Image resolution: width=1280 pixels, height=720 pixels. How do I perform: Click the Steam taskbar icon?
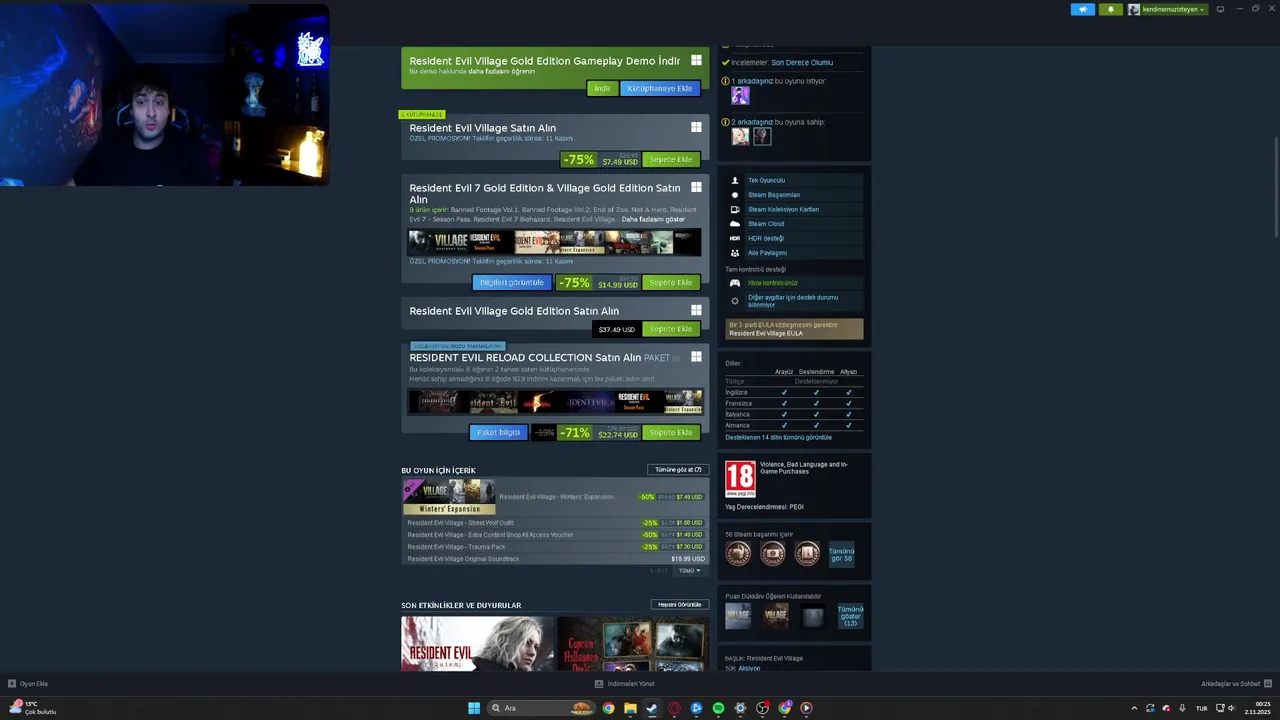[x=652, y=708]
